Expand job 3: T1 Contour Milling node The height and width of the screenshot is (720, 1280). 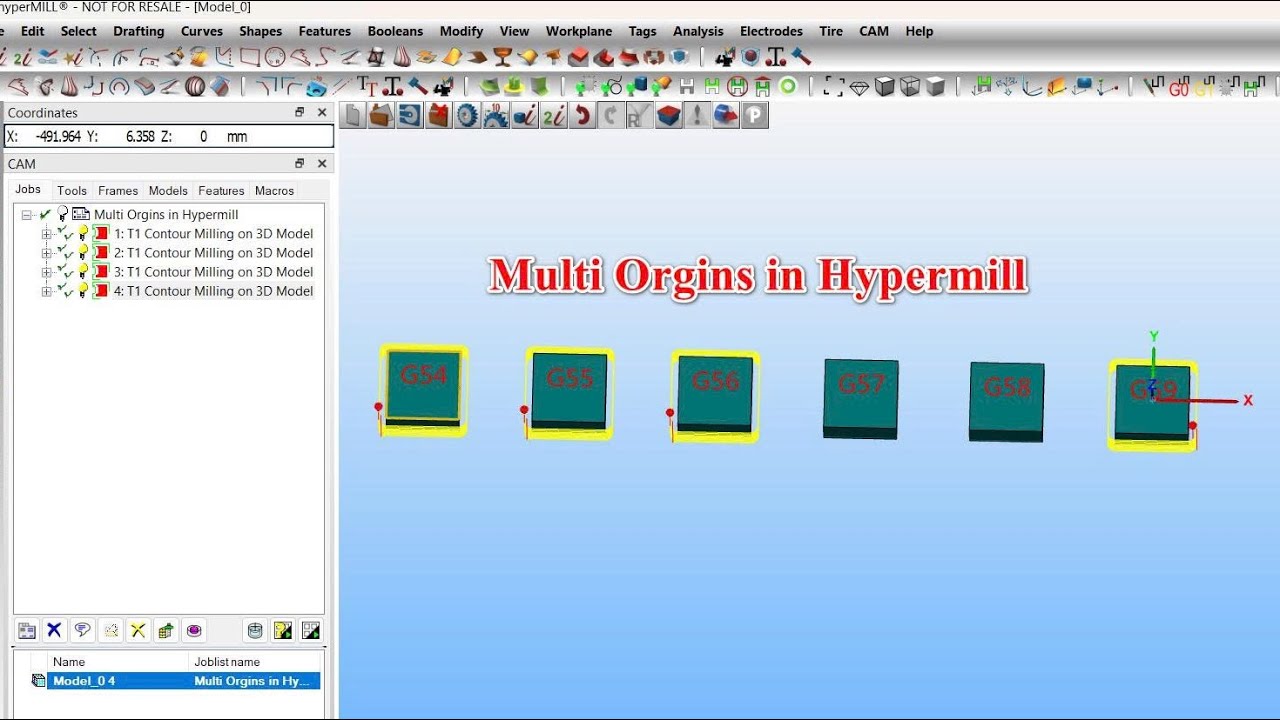point(46,272)
